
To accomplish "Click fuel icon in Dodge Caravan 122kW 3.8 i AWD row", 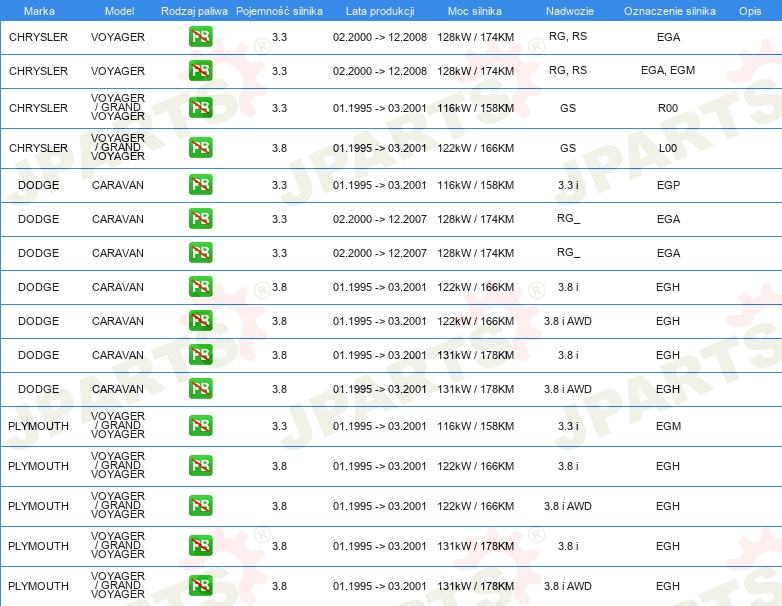I will [x=200, y=321].
